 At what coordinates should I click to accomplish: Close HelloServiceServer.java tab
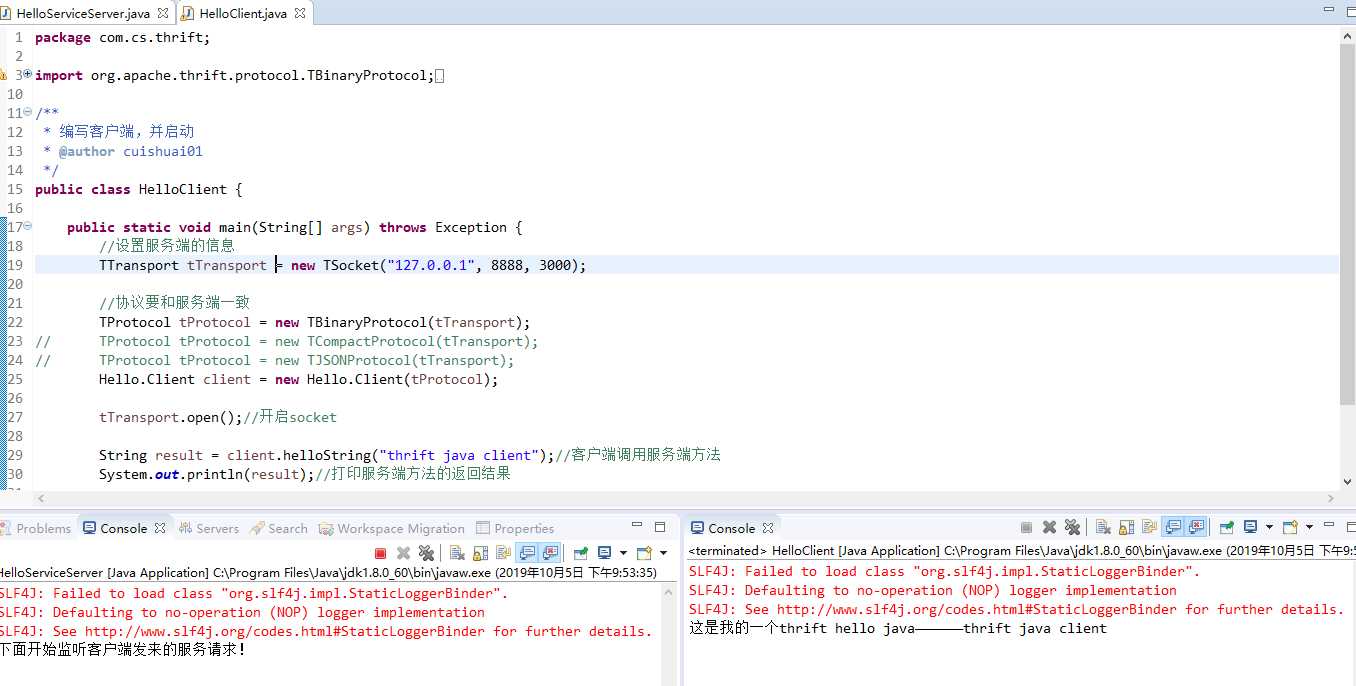(x=163, y=13)
